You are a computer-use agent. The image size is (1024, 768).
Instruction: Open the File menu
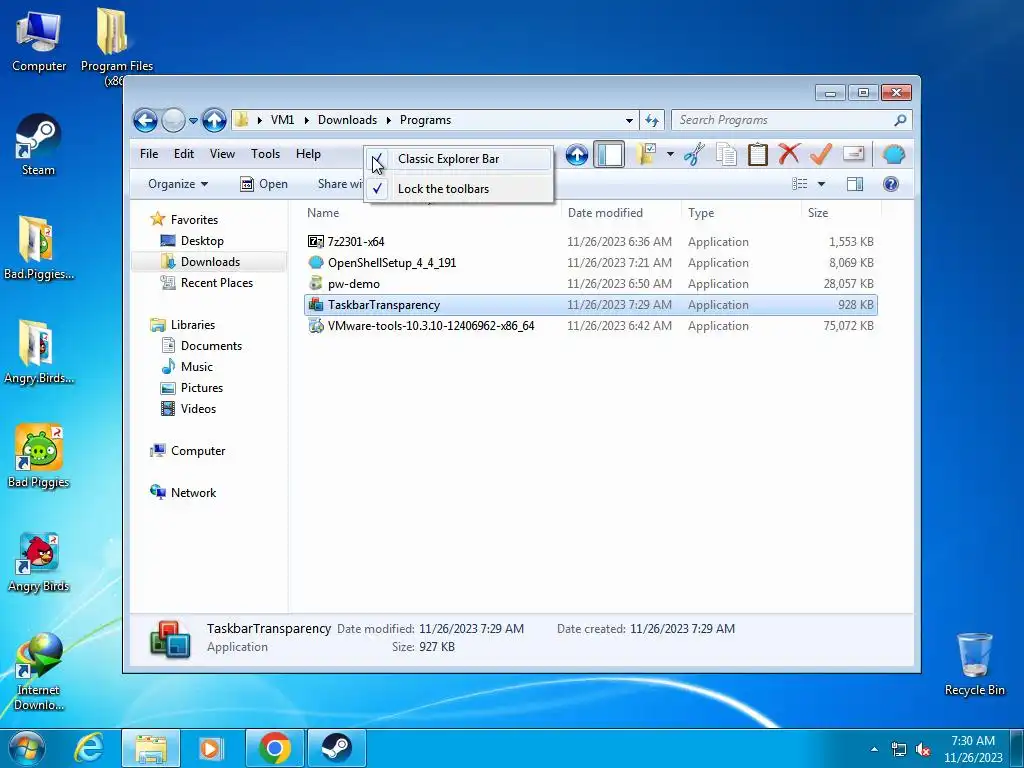tap(149, 154)
